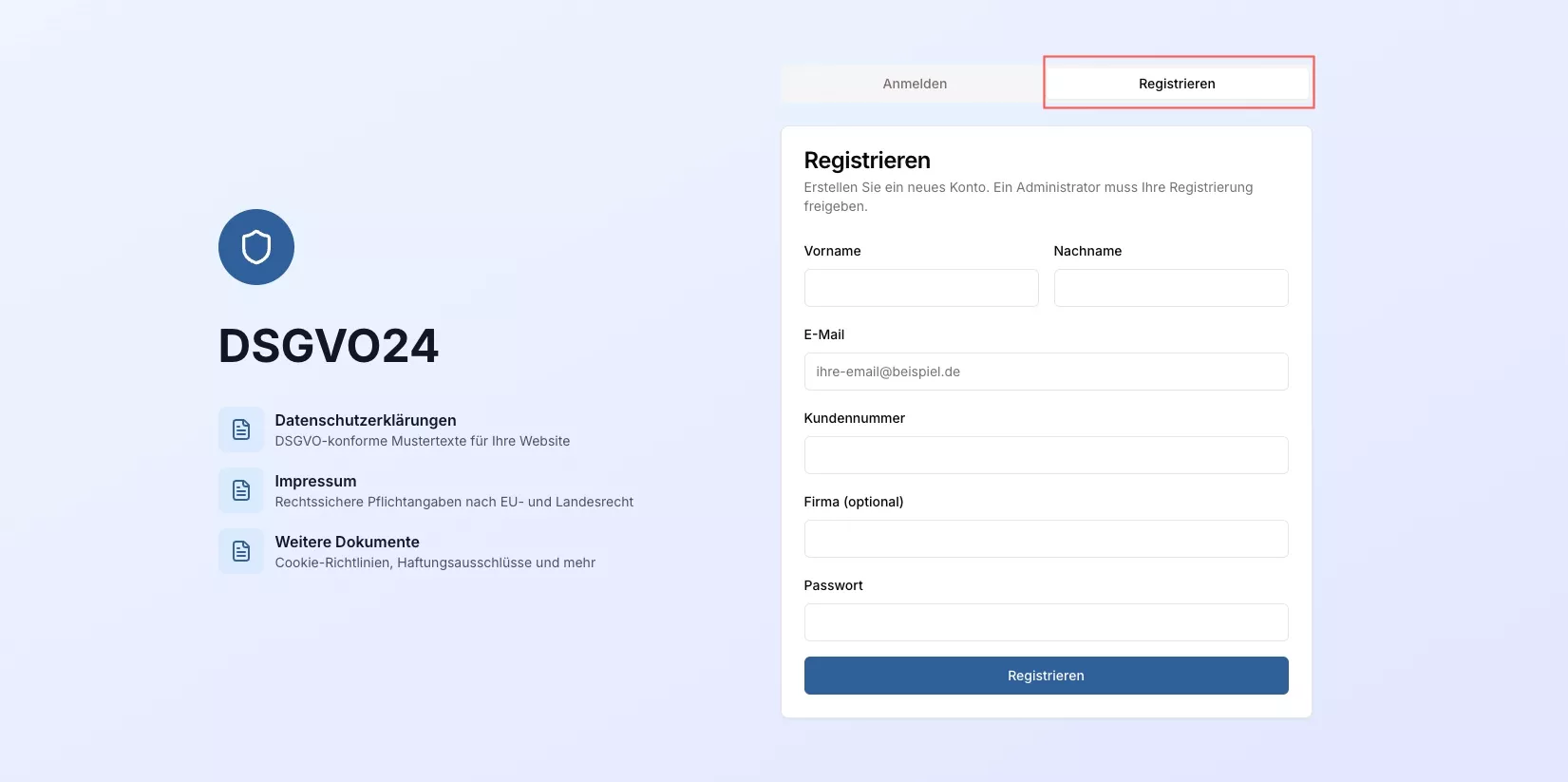Click the Impressum document icon
The image size is (1568, 782).
241,490
